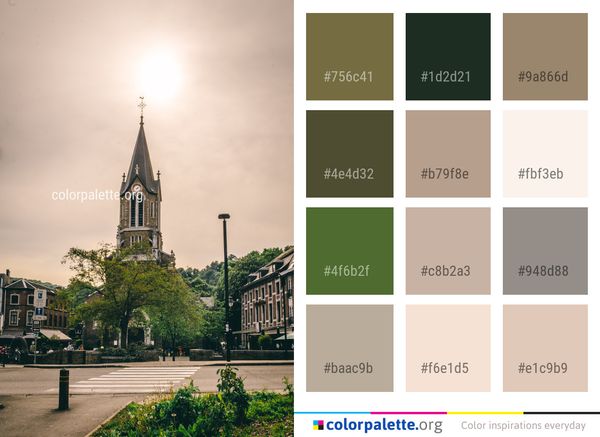Select the green #4f6b2f swatch
The height and width of the screenshot is (437, 600).
[349, 251]
